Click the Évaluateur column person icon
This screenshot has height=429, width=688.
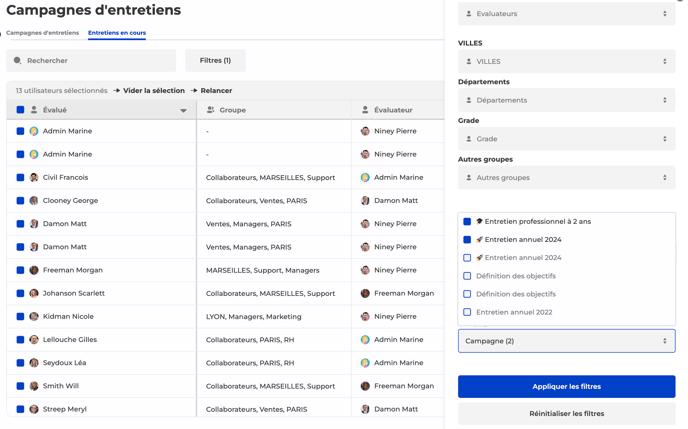(365, 110)
